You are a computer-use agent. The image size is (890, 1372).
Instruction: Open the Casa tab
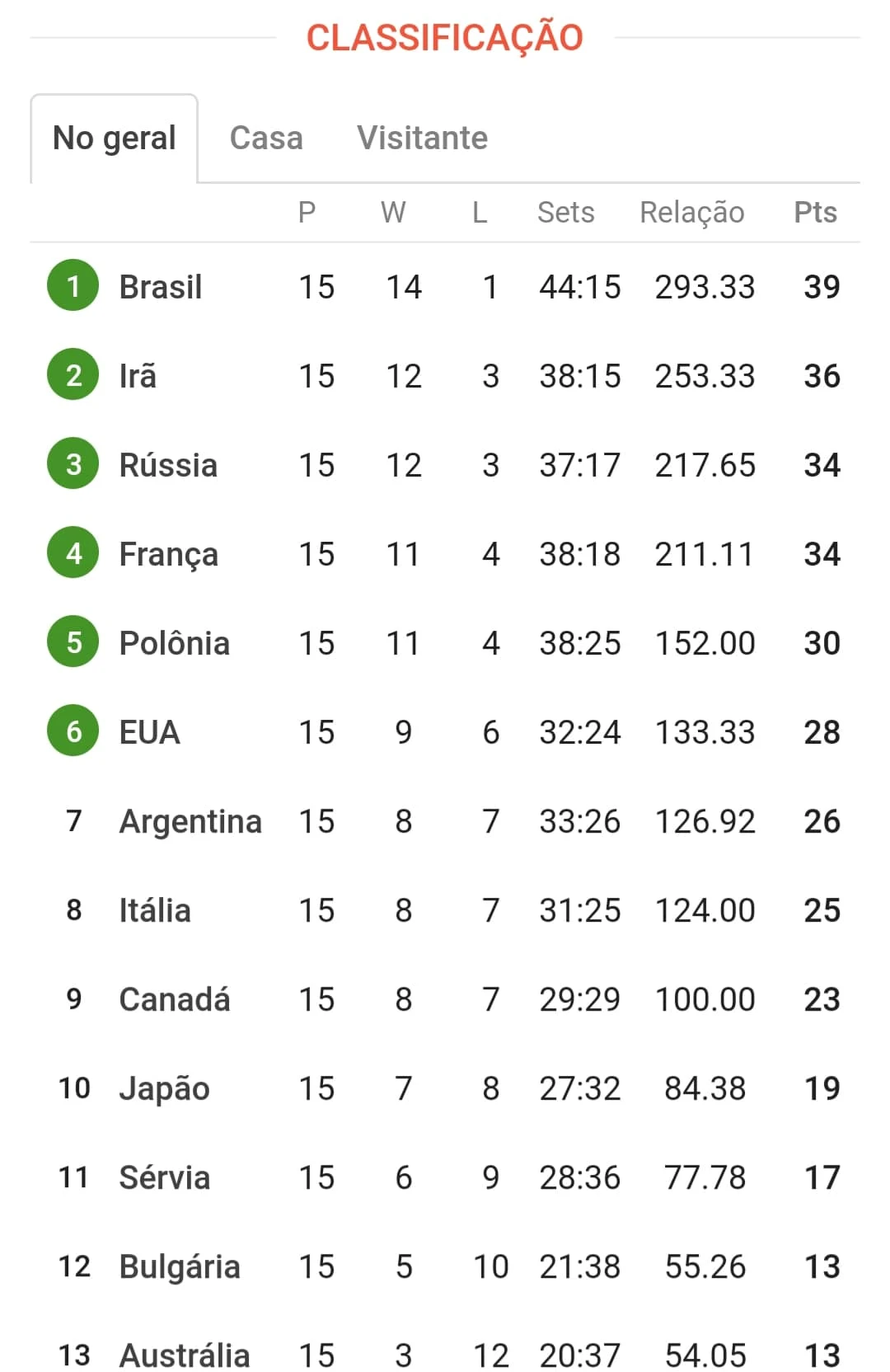(x=266, y=138)
